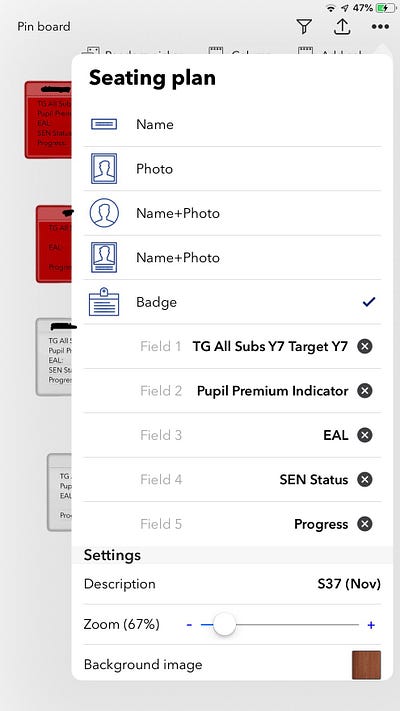This screenshot has width=400, height=711.
Task: Increase zoom with plus button
Action: (371, 625)
